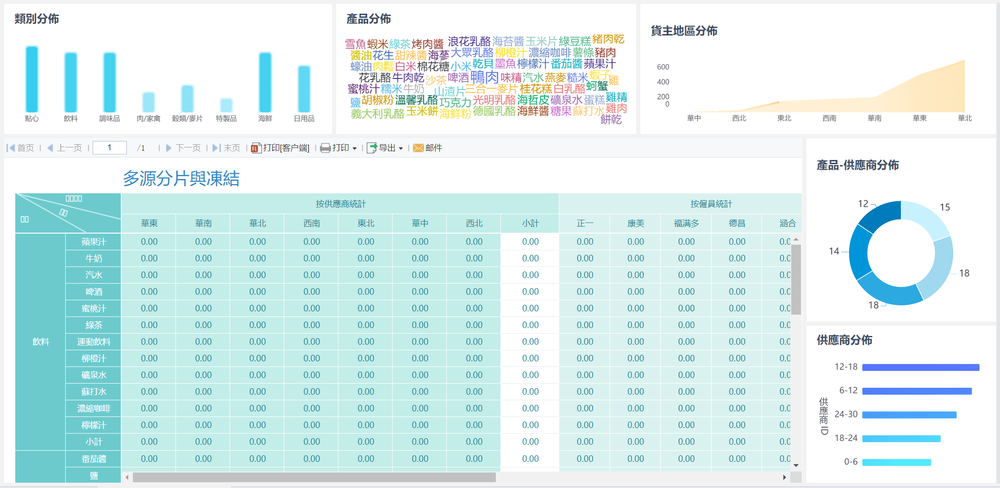Select the 牛奶 row header
The image size is (1000, 488).
click(93, 258)
